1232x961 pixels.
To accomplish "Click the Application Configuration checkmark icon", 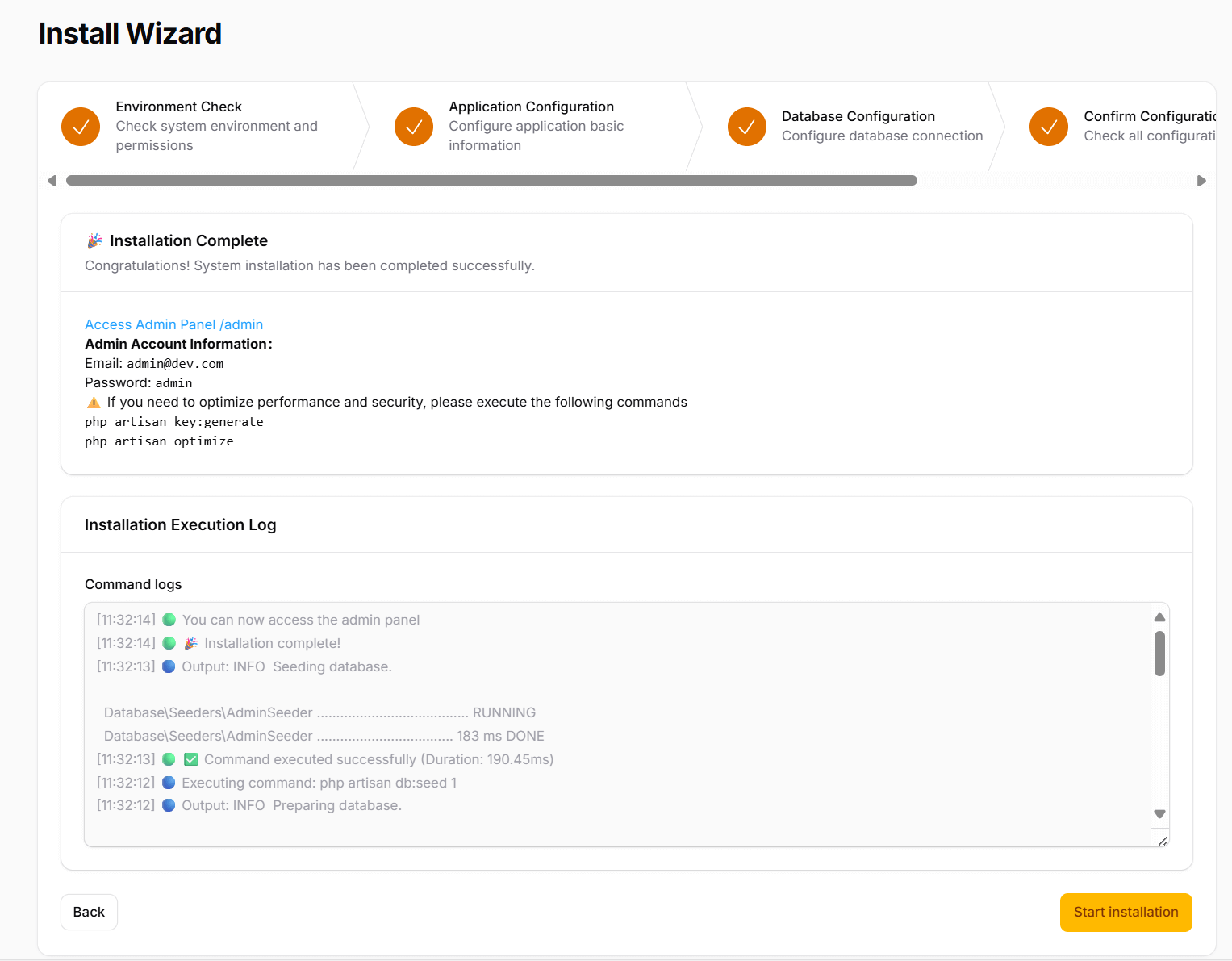I will tap(414, 127).
